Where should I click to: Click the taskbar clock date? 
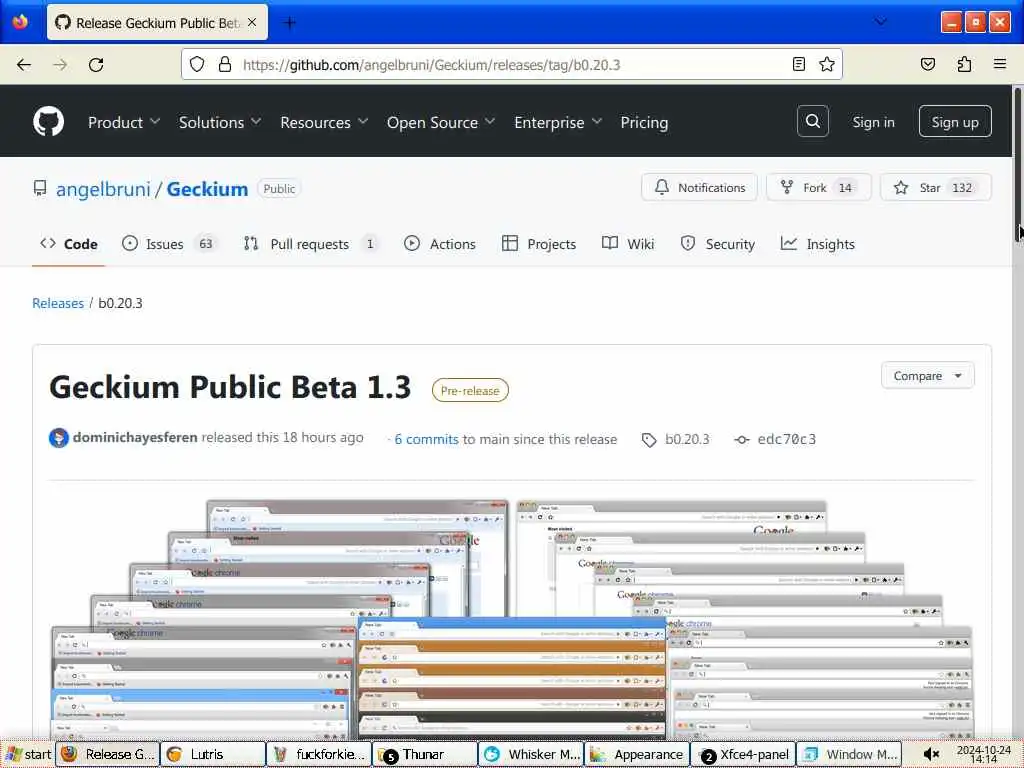[984, 754]
